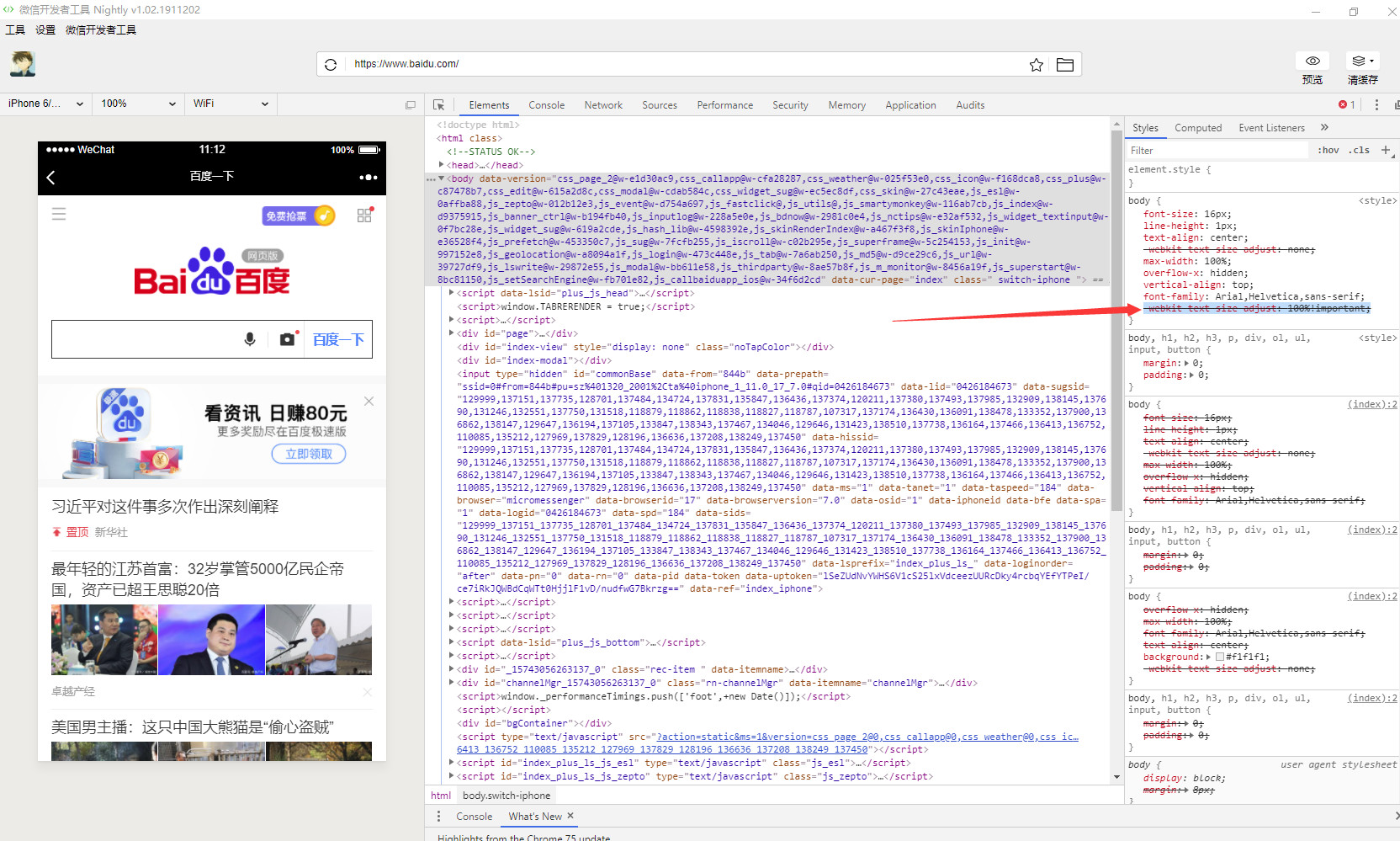
Task: Switch to the Sources tab
Action: point(660,105)
